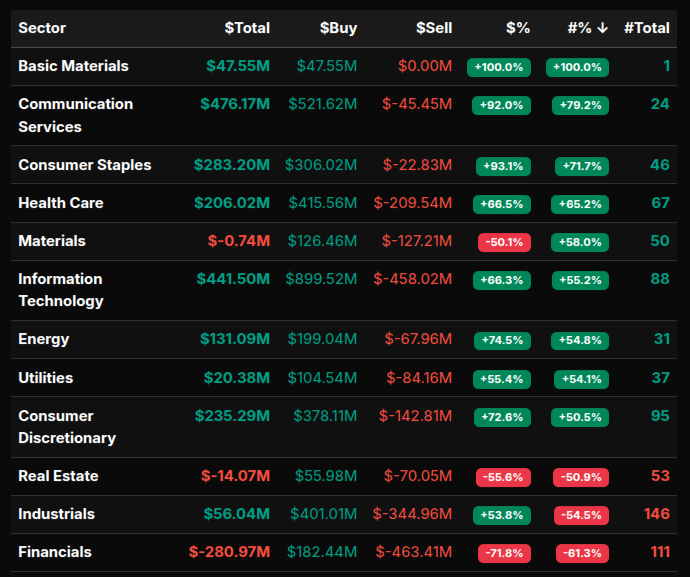The height and width of the screenshot is (577, 690).
Task: Open the Consumer Staples sector
Action: click(x=84, y=165)
